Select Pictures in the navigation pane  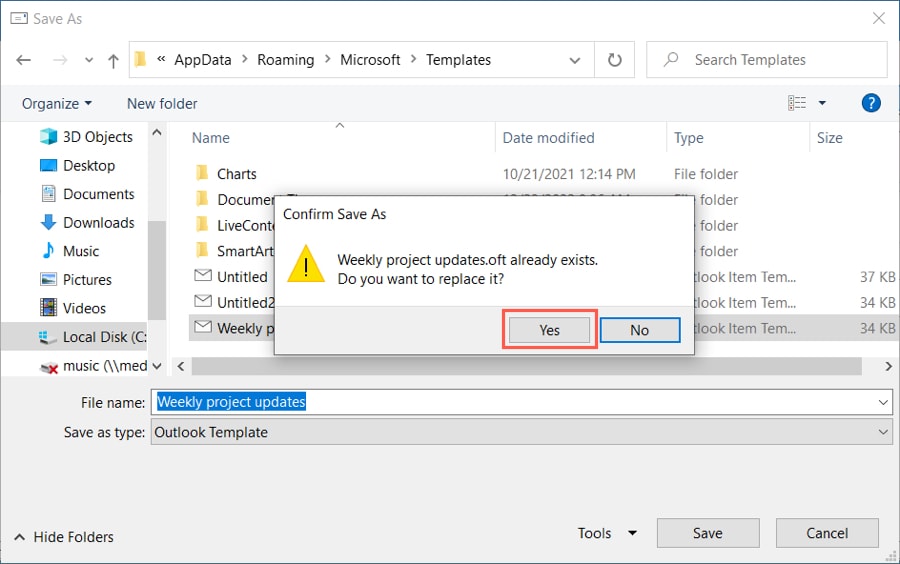click(76, 279)
